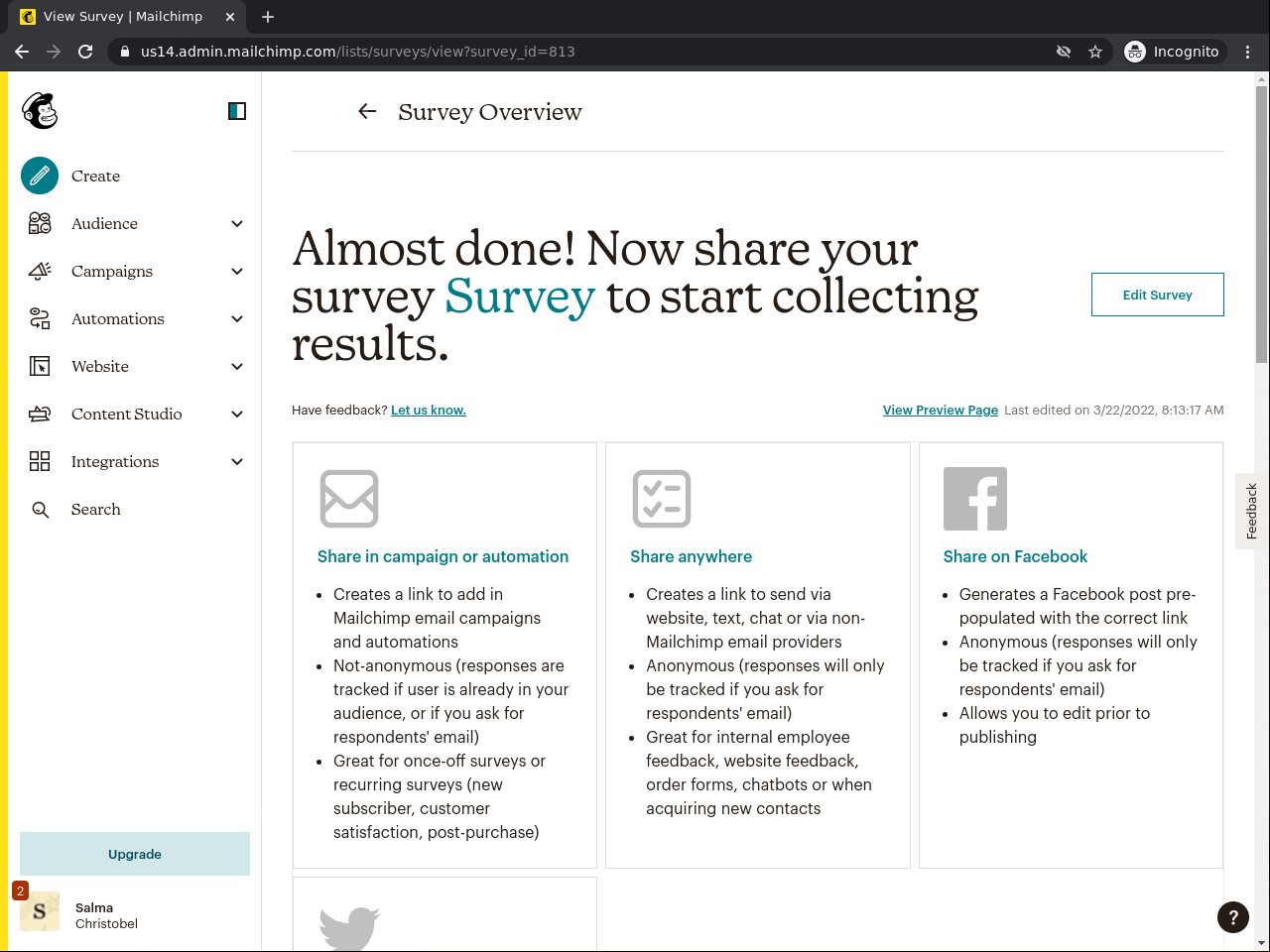Expand the Campaigns menu chevron
1270x952 pixels.
[237, 272]
